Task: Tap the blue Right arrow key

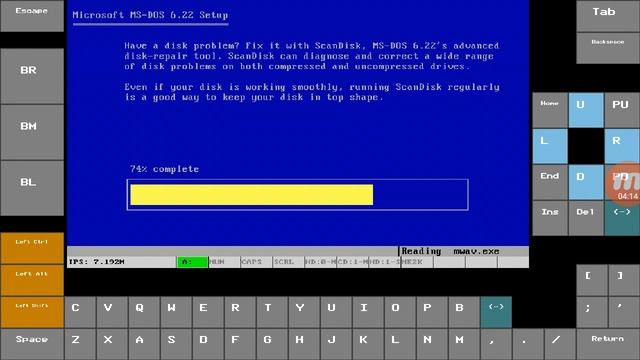Action: coord(622,146)
